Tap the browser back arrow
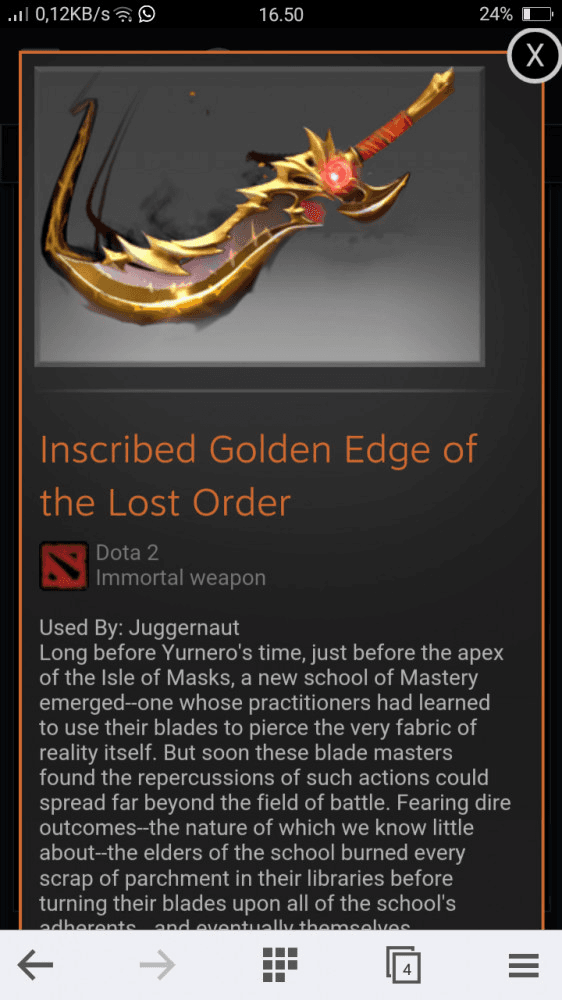562x1000 pixels. pyautogui.click(x=35, y=965)
